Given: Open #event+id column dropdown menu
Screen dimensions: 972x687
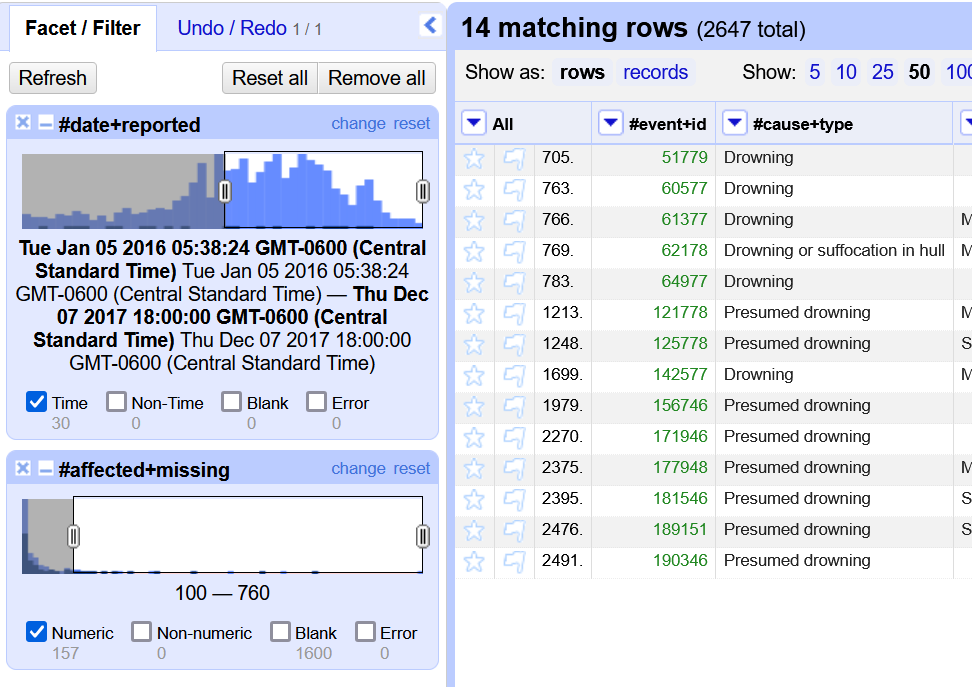Looking at the screenshot, I should point(610,123).
